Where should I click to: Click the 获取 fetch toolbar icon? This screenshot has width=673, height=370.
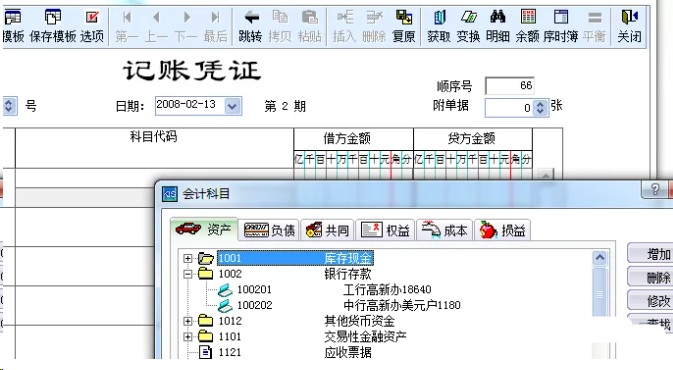439,26
